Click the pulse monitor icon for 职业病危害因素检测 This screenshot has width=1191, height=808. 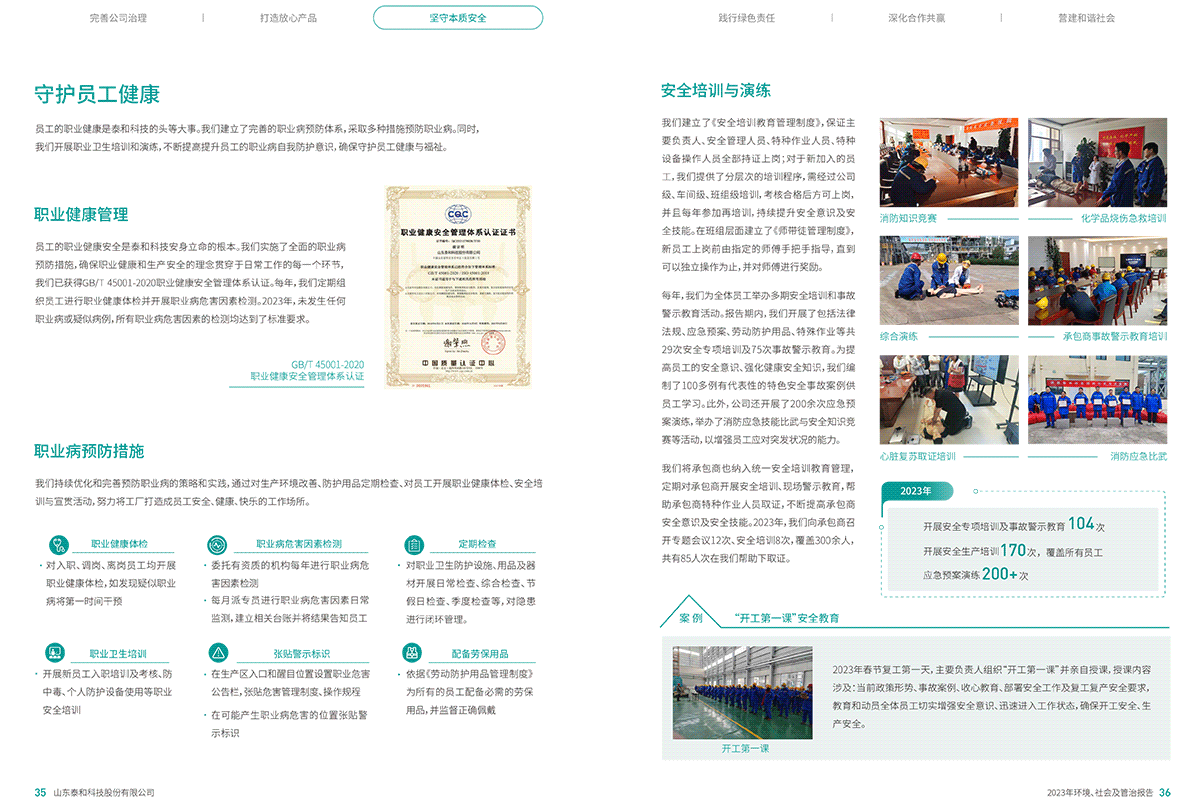tap(217, 545)
